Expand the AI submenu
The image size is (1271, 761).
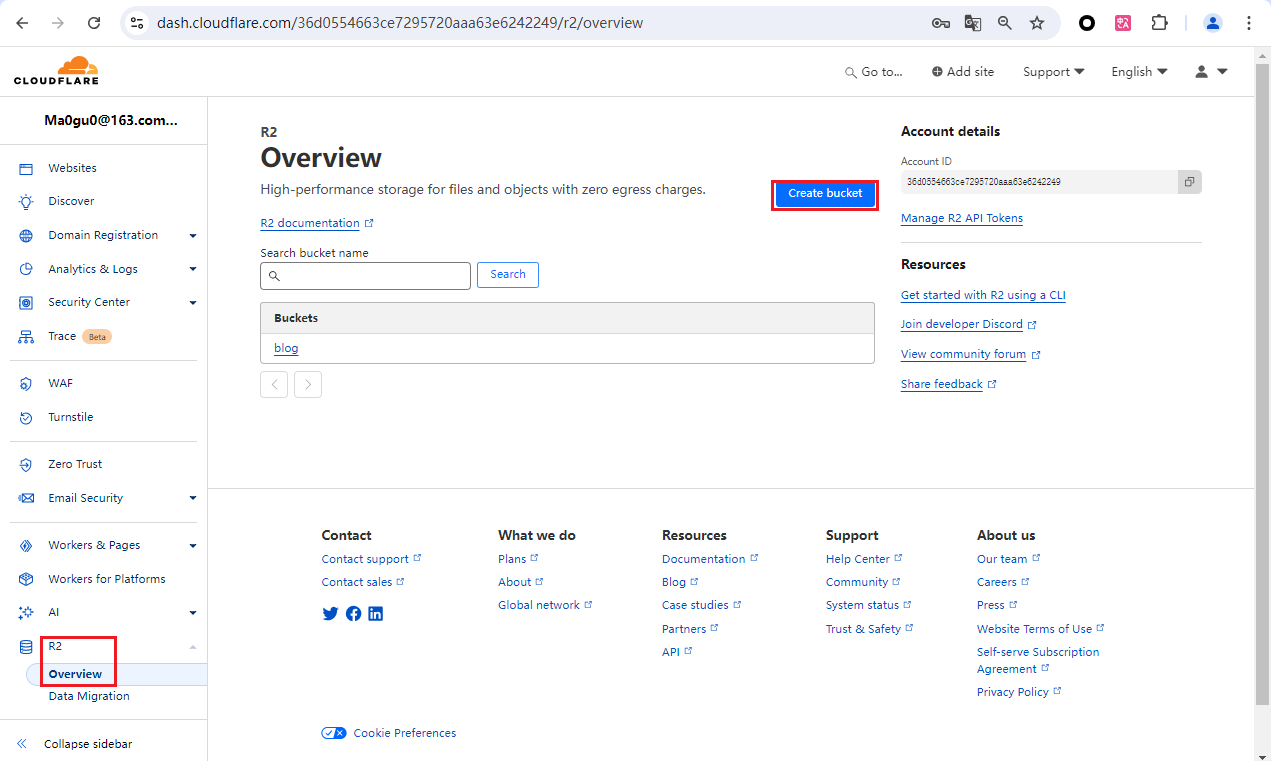pyautogui.click(x=193, y=613)
